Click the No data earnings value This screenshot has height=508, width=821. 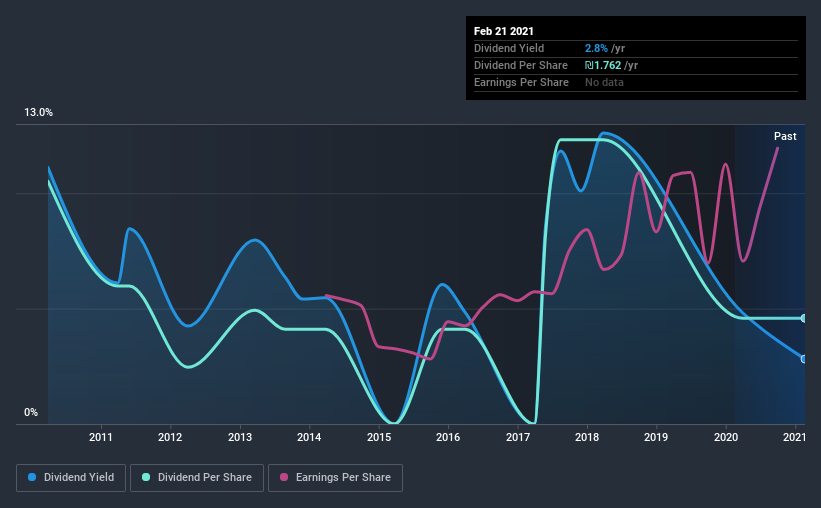tap(604, 83)
